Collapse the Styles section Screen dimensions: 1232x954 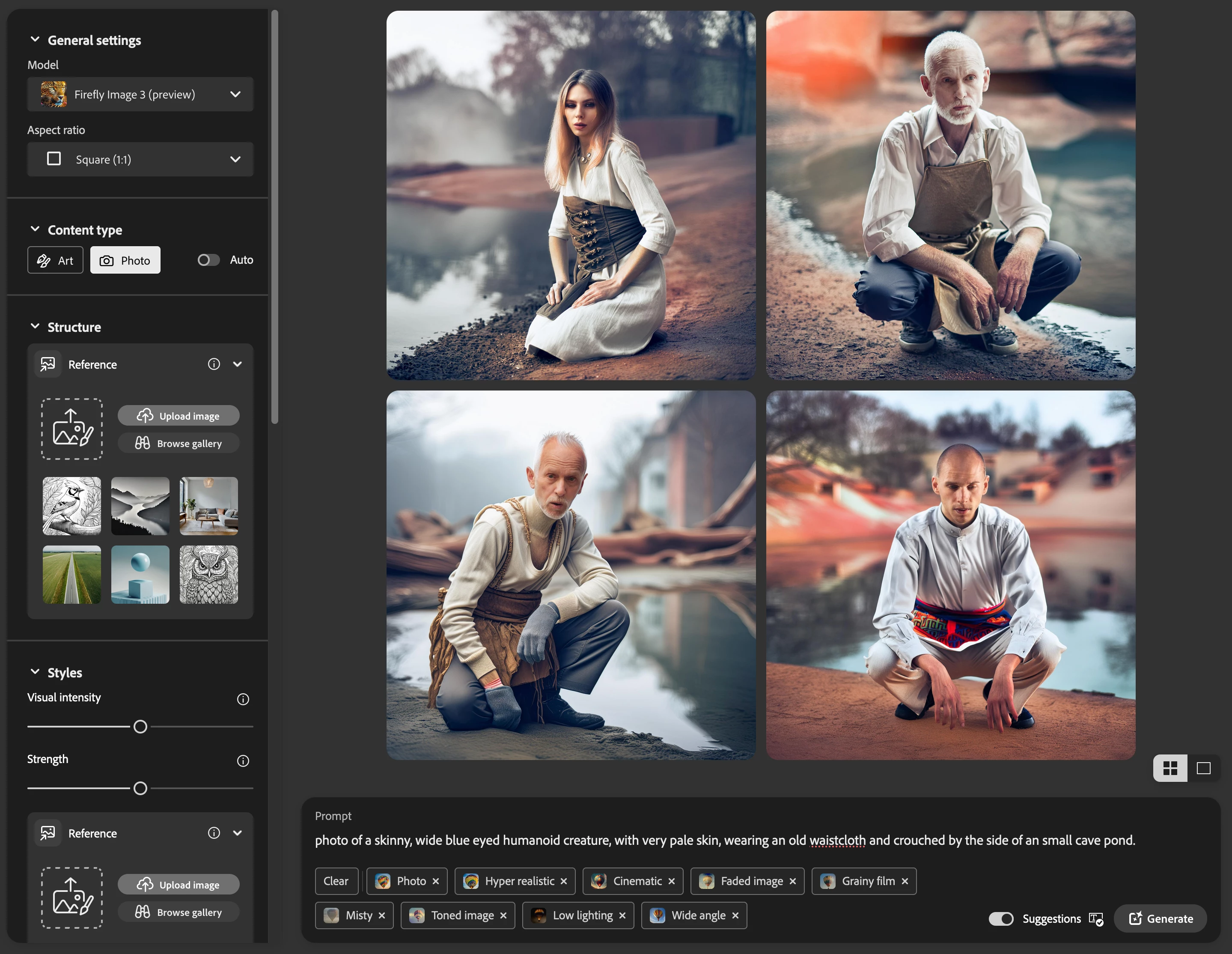[35, 672]
